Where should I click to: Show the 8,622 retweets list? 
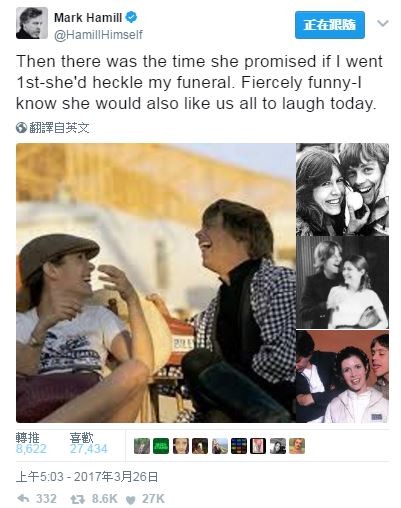pyautogui.click(x=31, y=444)
